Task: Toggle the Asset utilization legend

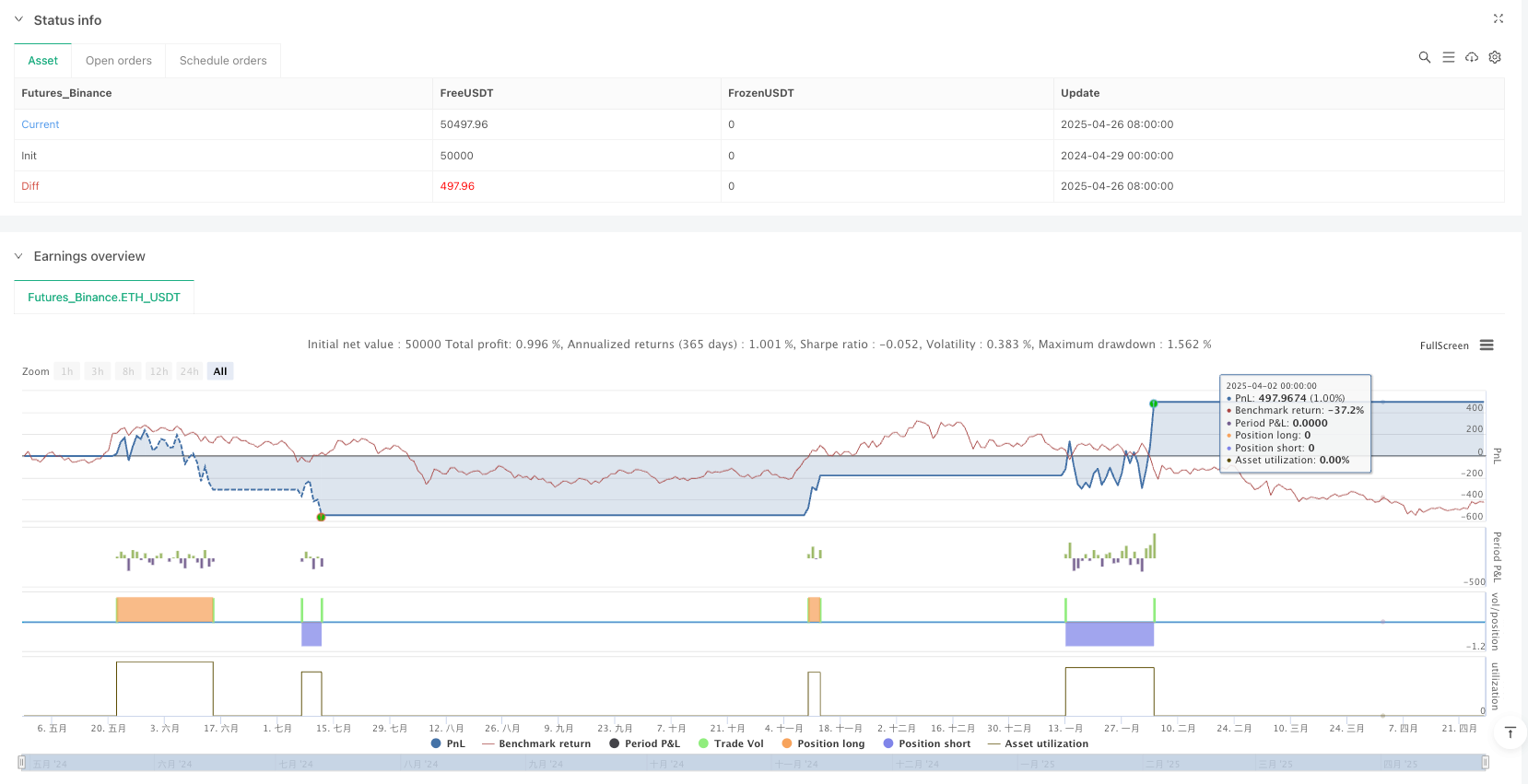Action: click(x=1038, y=743)
